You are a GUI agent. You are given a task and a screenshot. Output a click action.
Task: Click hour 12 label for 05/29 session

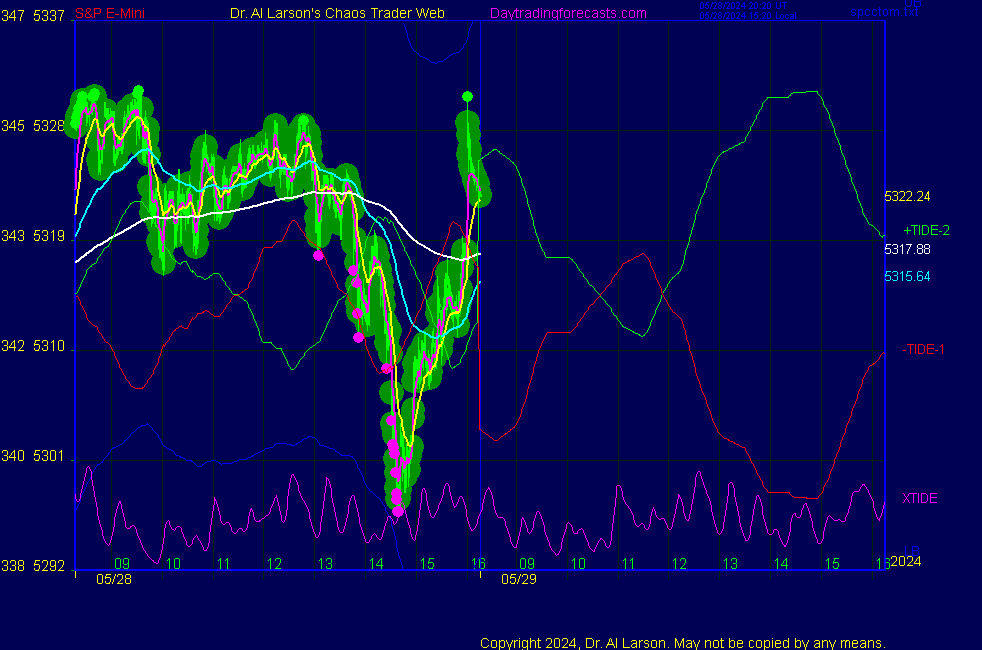(x=680, y=564)
